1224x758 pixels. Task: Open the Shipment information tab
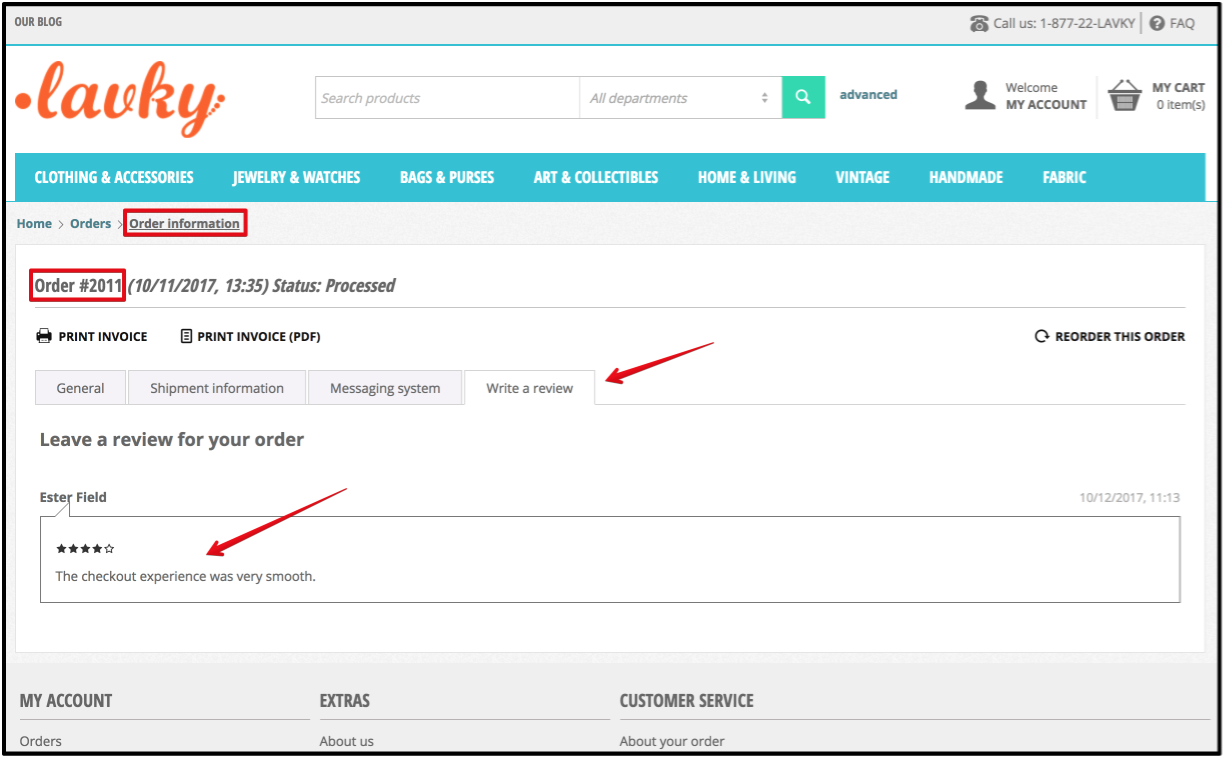(216, 387)
